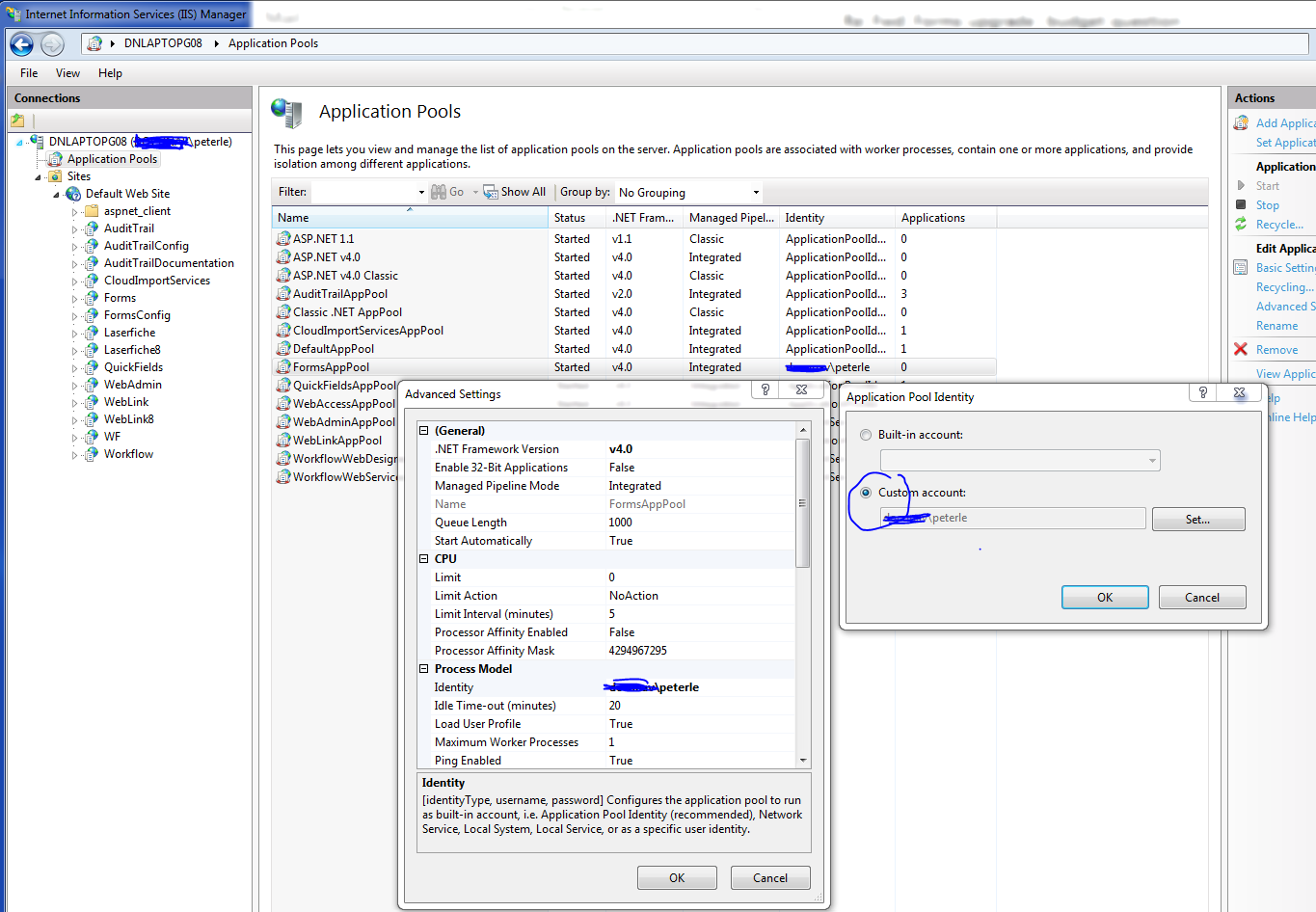This screenshot has height=912, width=1316.
Task: Click the Filter text input field
Action: pyautogui.click(x=364, y=192)
